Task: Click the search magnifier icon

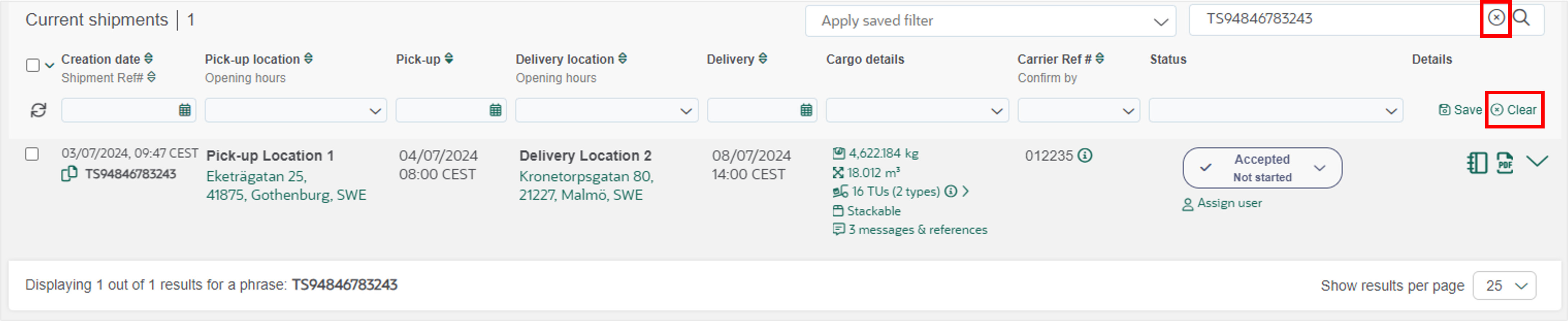Action: point(1521,18)
